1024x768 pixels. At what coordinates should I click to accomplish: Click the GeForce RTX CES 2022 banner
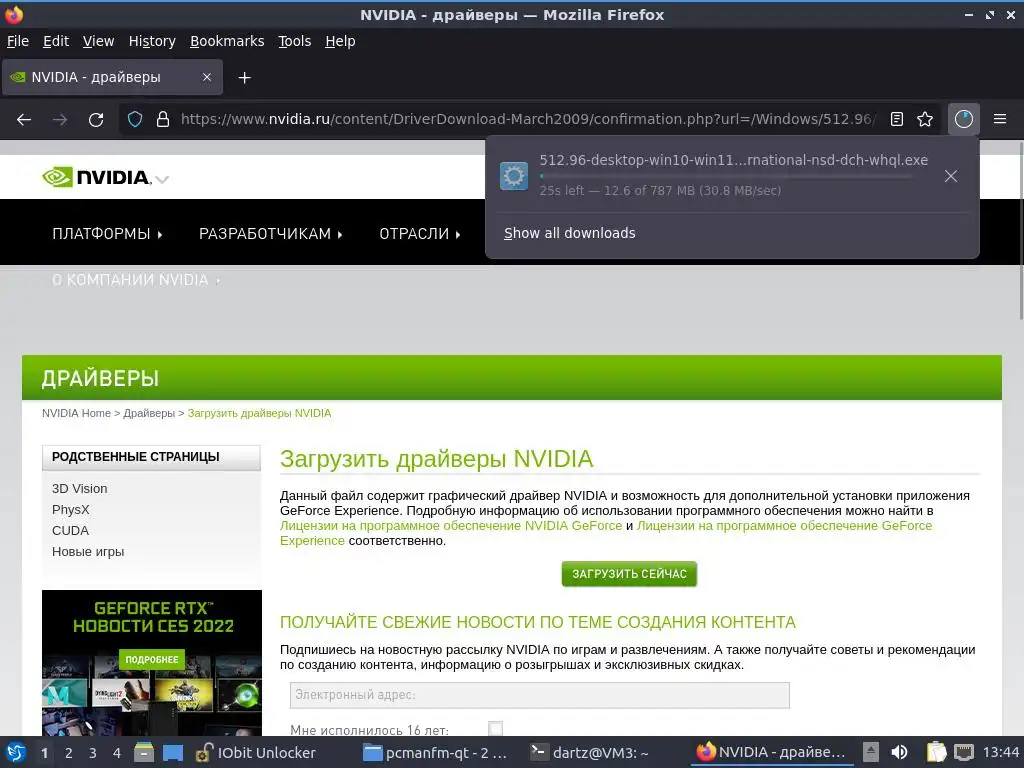click(x=152, y=663)
